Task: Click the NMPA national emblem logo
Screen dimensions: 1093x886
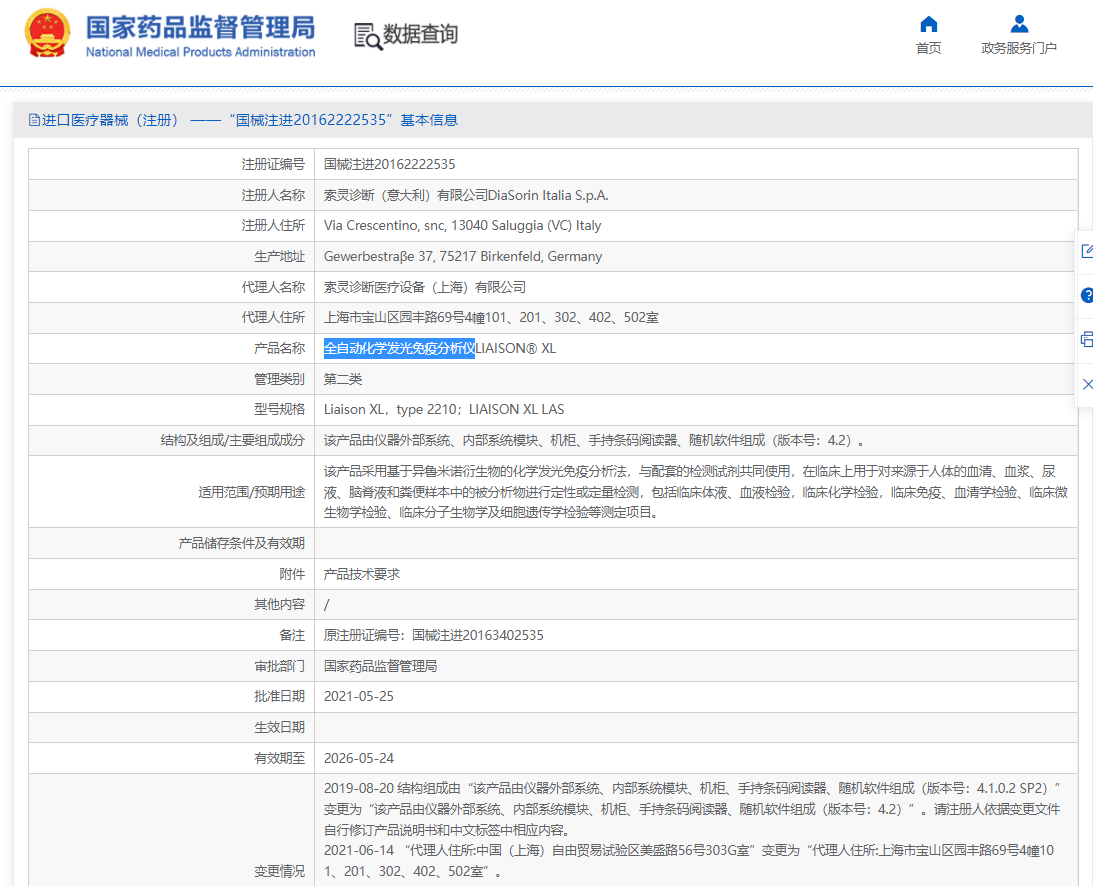Action: tap(47, 33)
